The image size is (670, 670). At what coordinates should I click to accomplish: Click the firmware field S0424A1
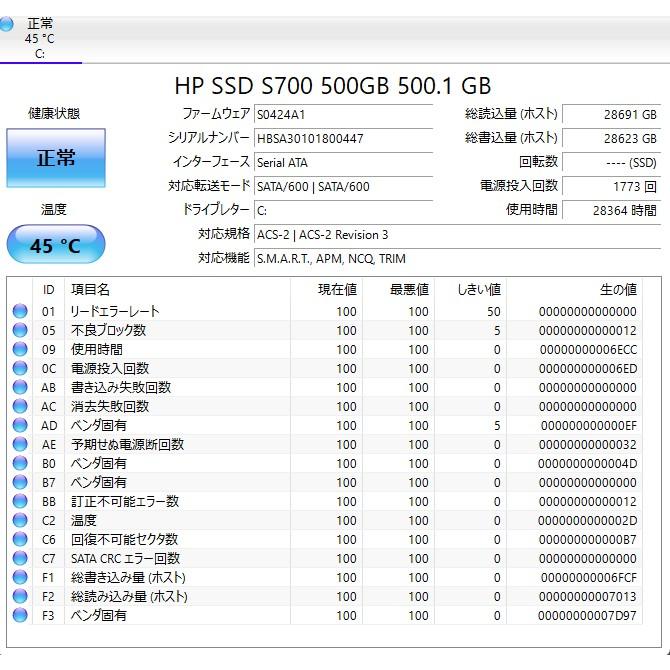(x=344, y=115)
